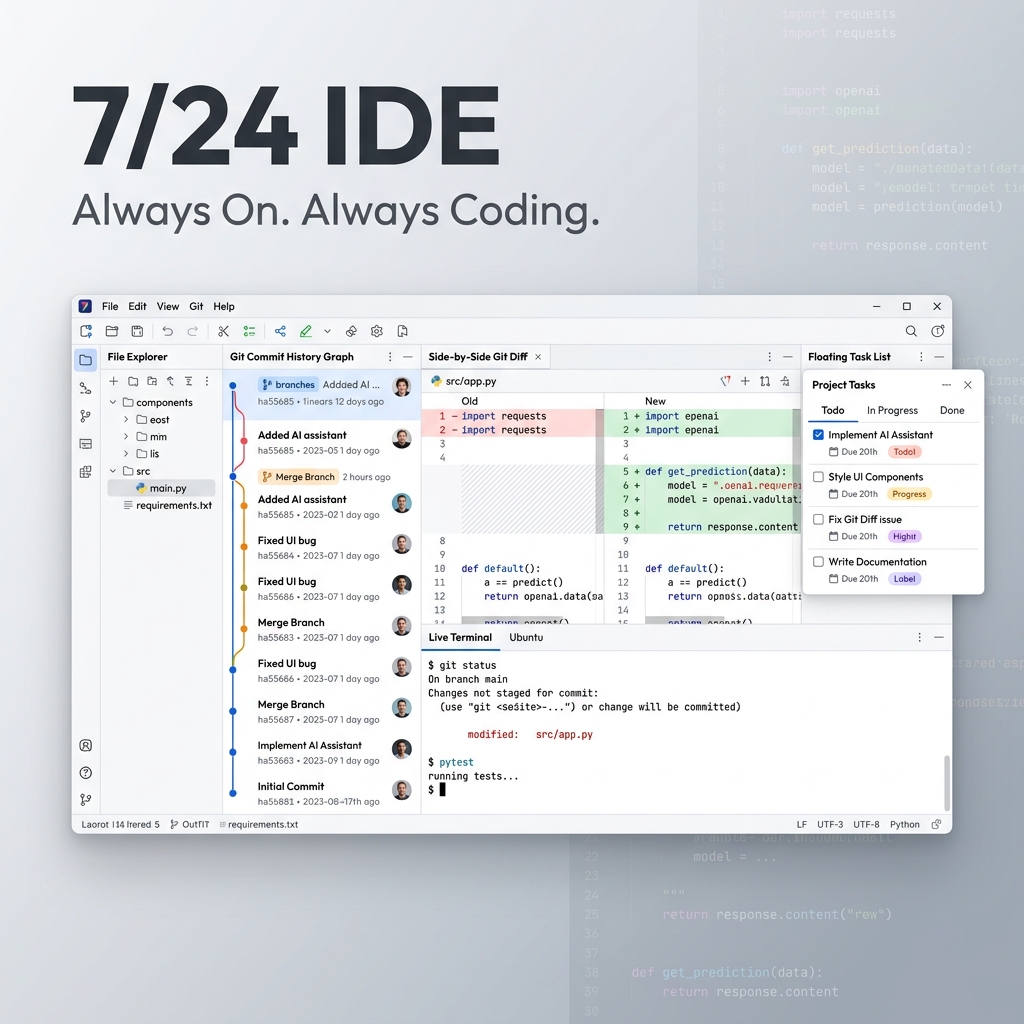Click UTF-8 encoding in status bar
This screenshot has height=1024, width=1024.
pyautogui.click(x=866, y=824)
